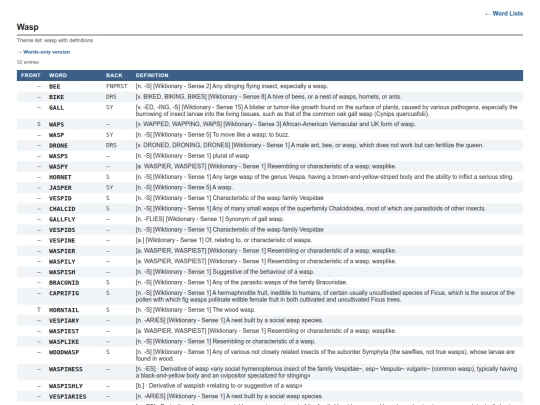Click the DRS back hooks for DRONE
Viewport: 540px width, 405px height.
click(111, 145)
